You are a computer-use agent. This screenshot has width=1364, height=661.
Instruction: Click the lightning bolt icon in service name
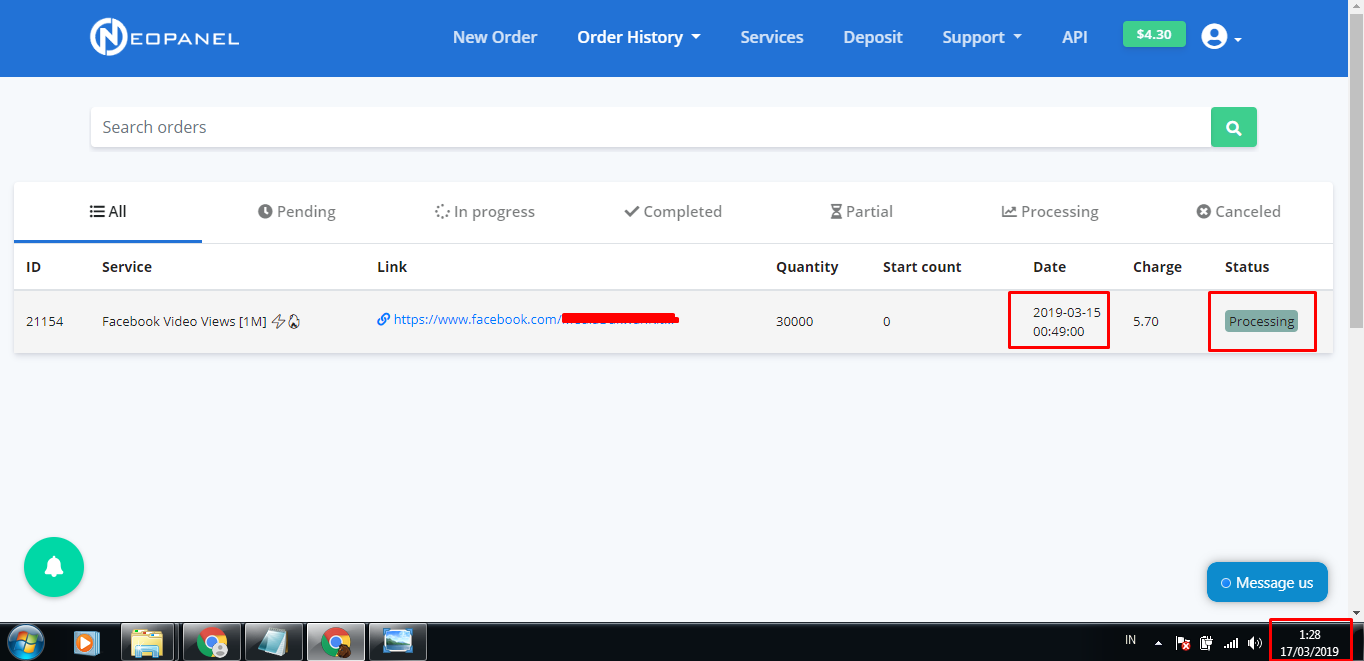279,321
